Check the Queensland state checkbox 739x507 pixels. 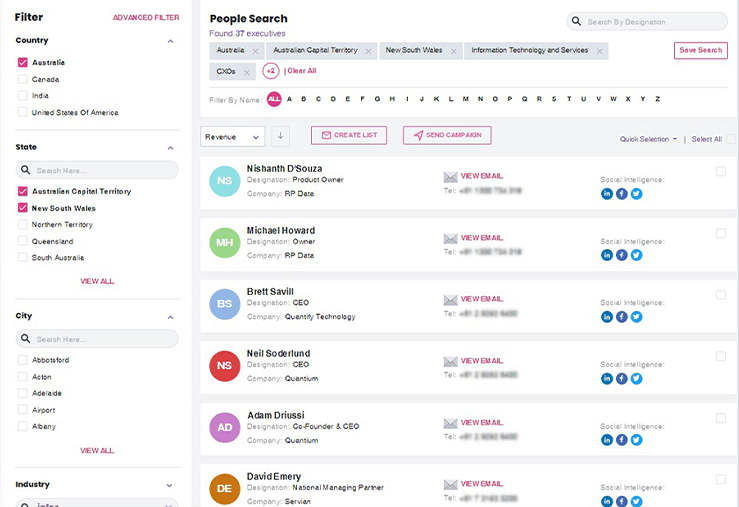point(23,241)
